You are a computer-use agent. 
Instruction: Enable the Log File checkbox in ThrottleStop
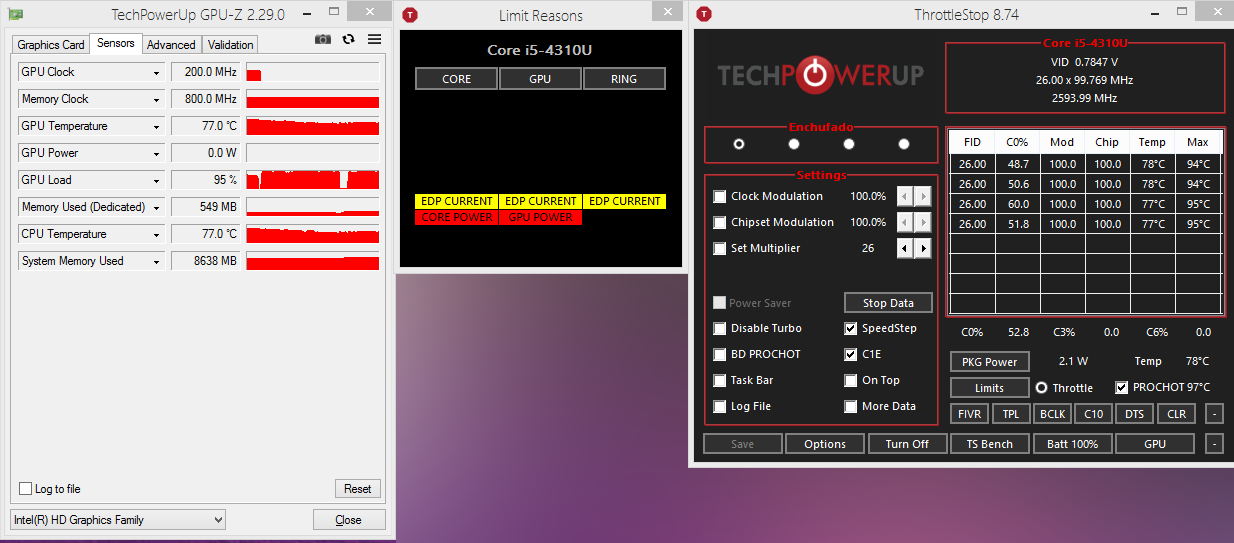[720, 406]
